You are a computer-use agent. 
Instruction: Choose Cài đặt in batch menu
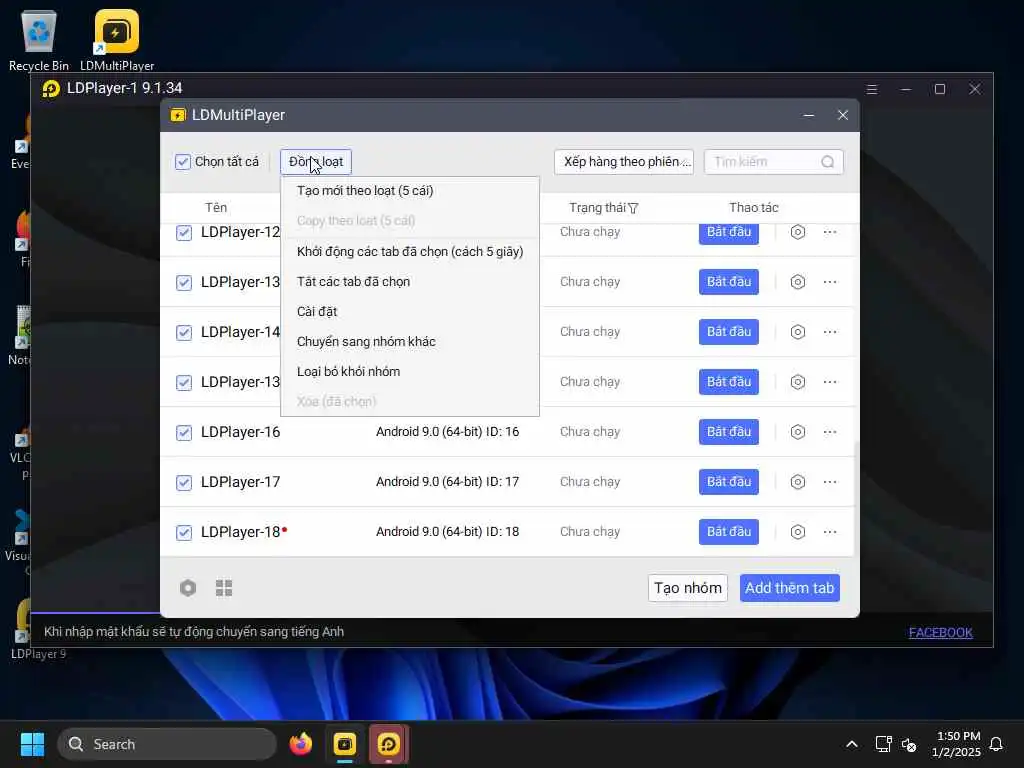click(410, 312)
